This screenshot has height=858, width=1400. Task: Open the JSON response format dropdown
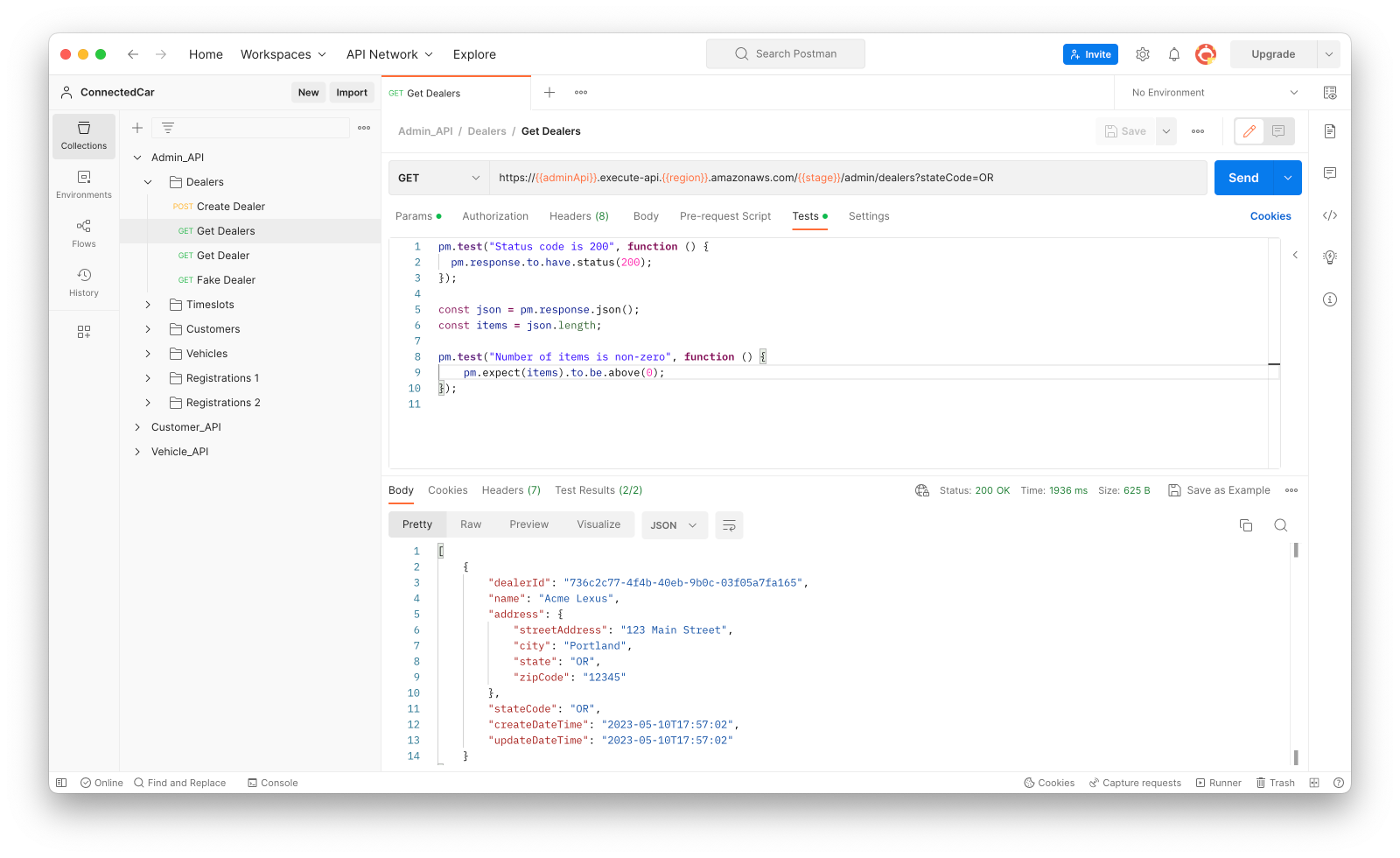coord(675,525)
